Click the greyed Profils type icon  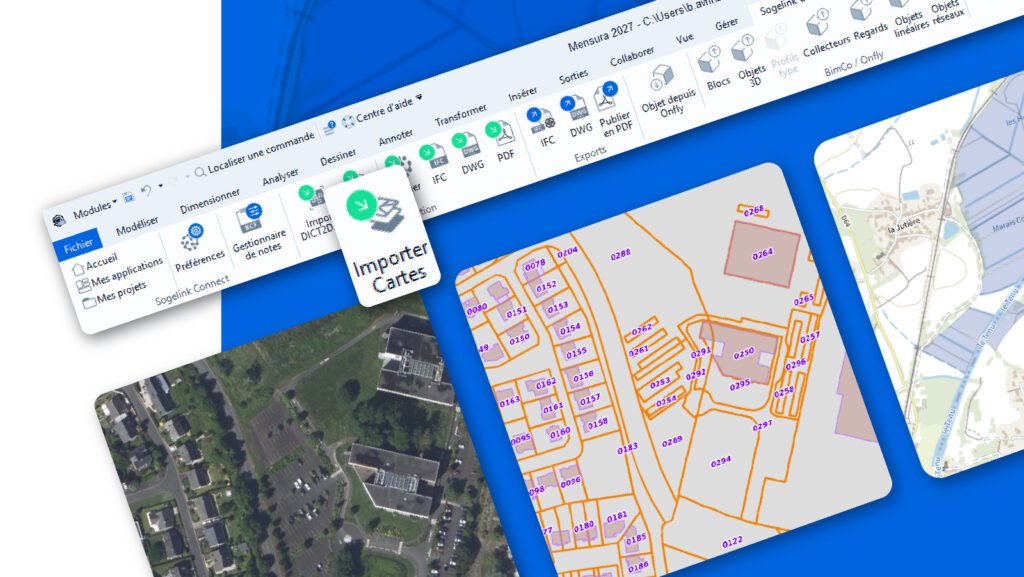pos(776,38)
